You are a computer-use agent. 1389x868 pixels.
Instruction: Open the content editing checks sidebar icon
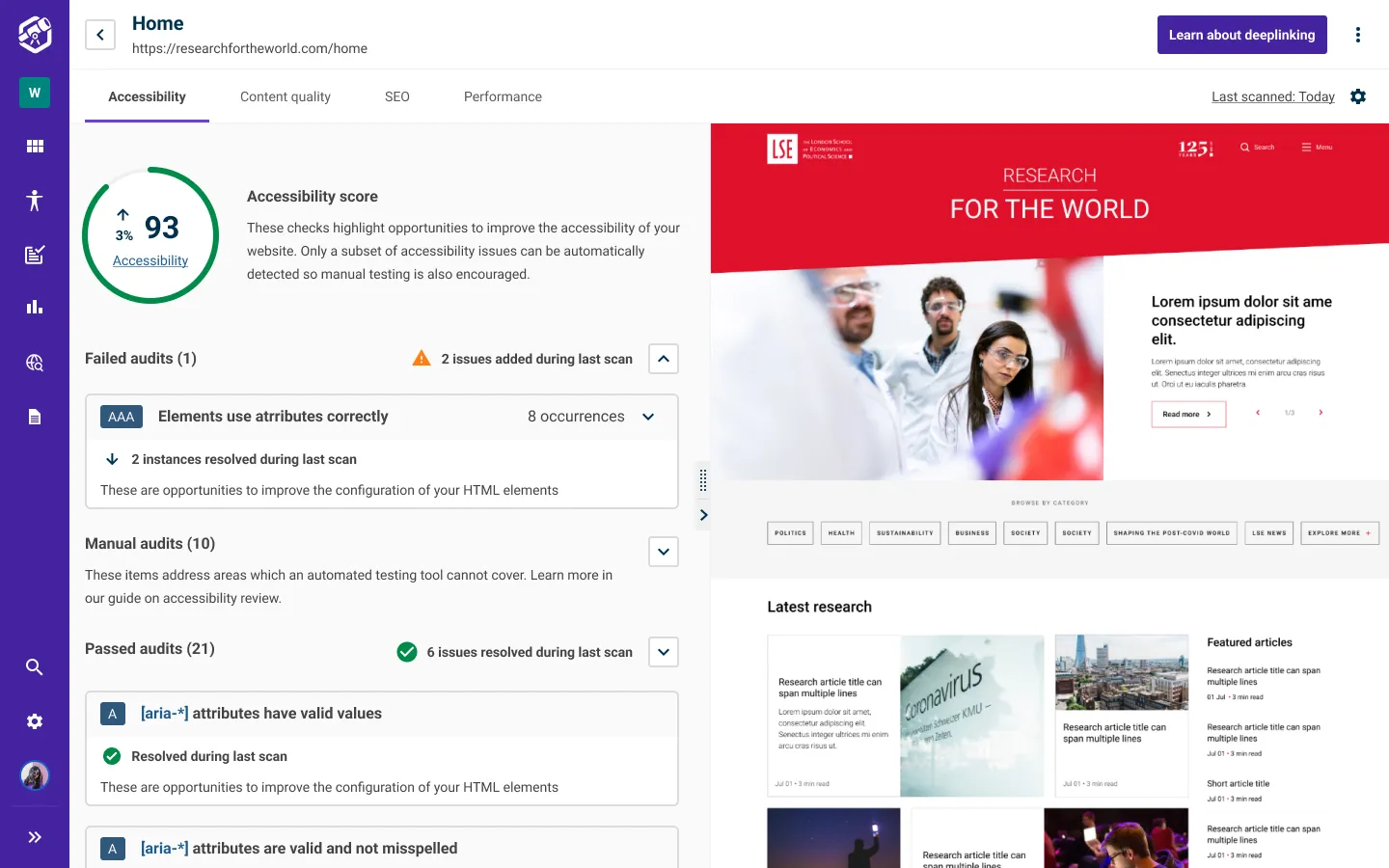click(34, 254)
